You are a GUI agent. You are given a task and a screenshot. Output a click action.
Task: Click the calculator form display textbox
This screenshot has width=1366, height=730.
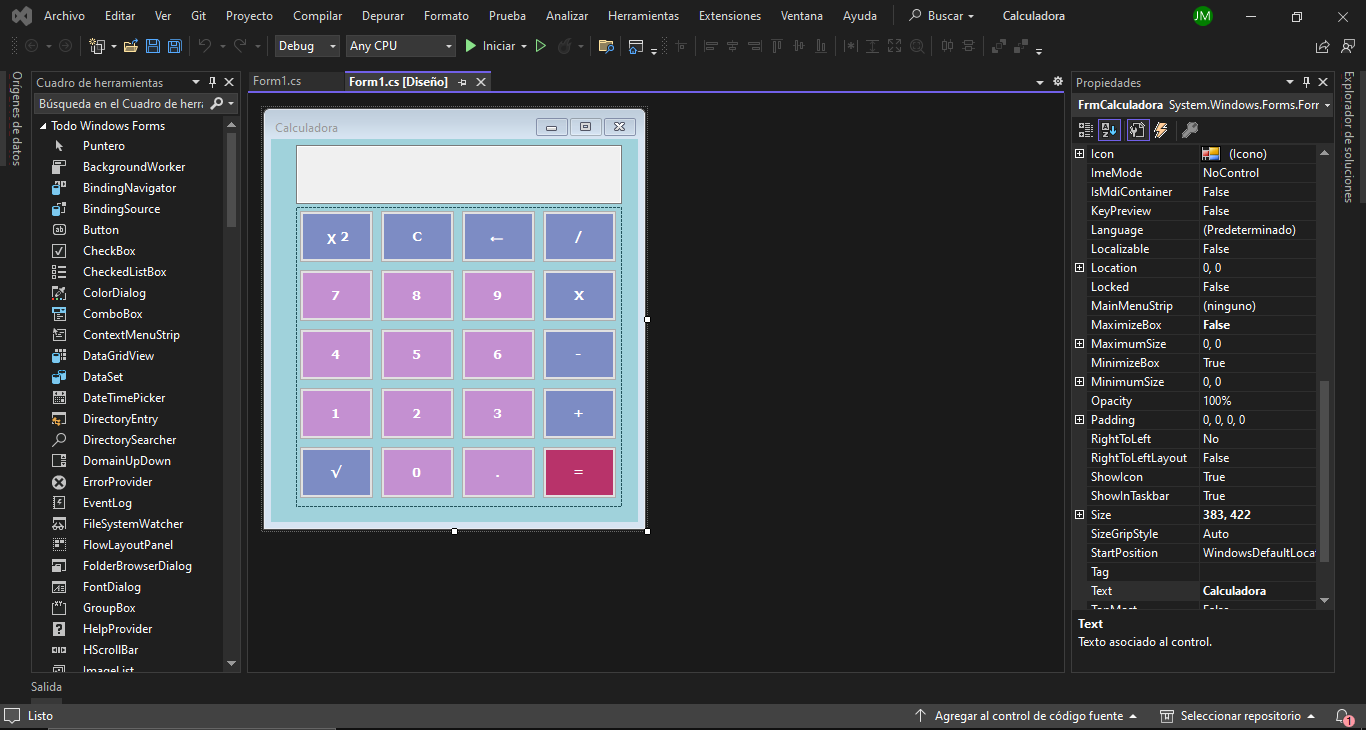[459, 174]
